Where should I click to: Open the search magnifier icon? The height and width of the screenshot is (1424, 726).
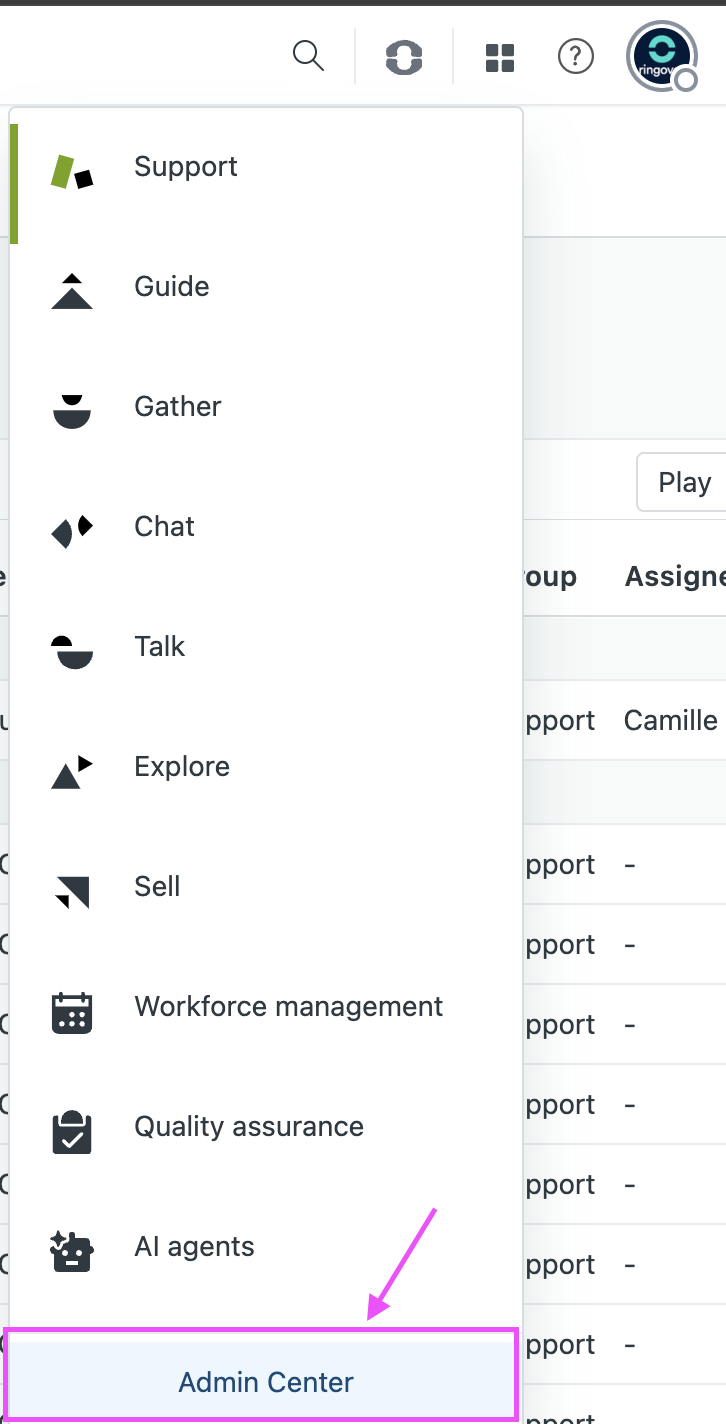(308, 56)
